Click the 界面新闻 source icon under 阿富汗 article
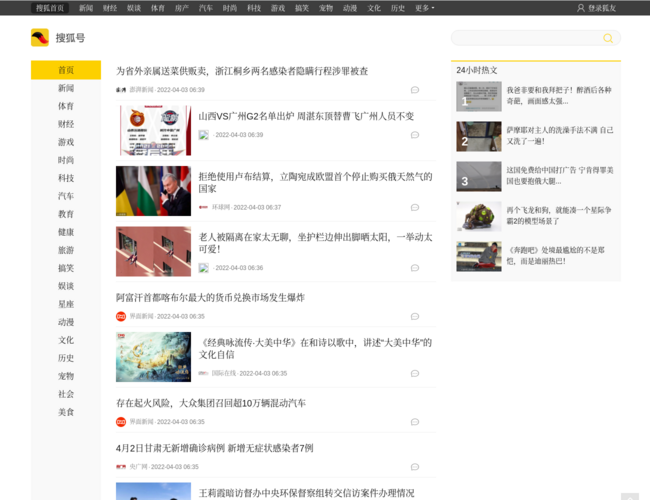Image resolution: width=650 pixels, height=500 pixels. point(121,316)
